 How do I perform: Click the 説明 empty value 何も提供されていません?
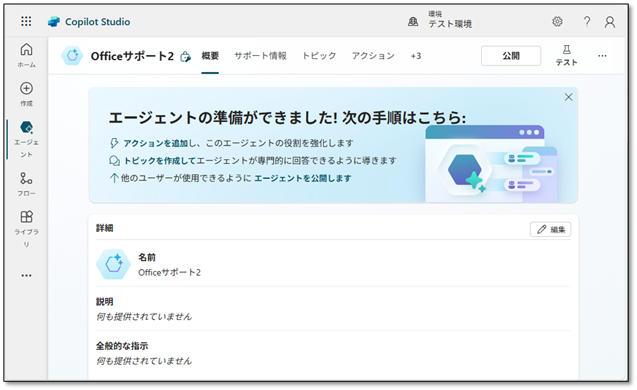tap(144, 316)
